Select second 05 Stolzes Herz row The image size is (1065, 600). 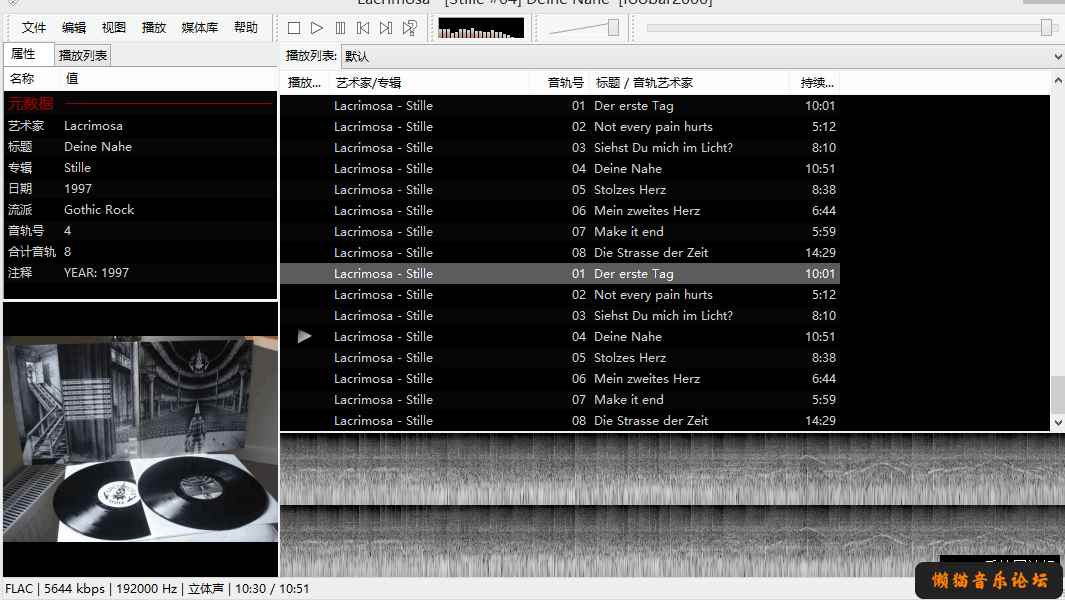pyautogui.click(x=560, y=358)
